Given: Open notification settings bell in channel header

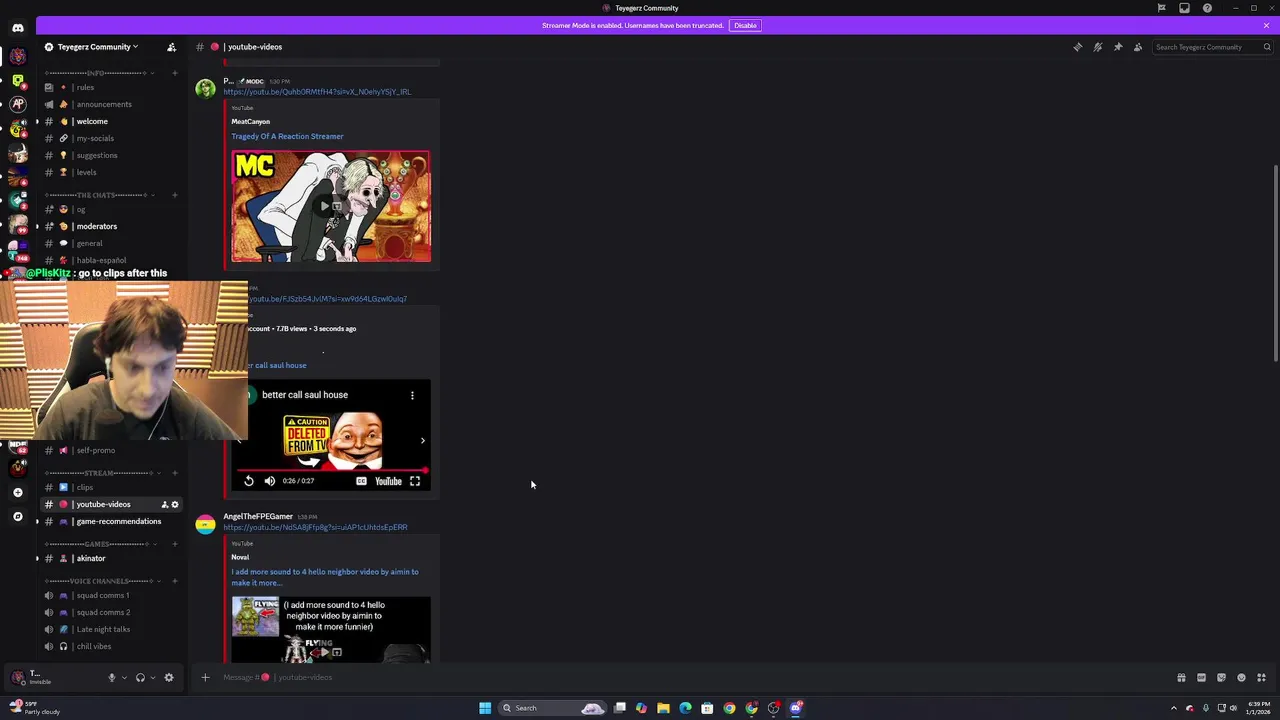Looking at the screenshot, I should (x=1098, y=47).
